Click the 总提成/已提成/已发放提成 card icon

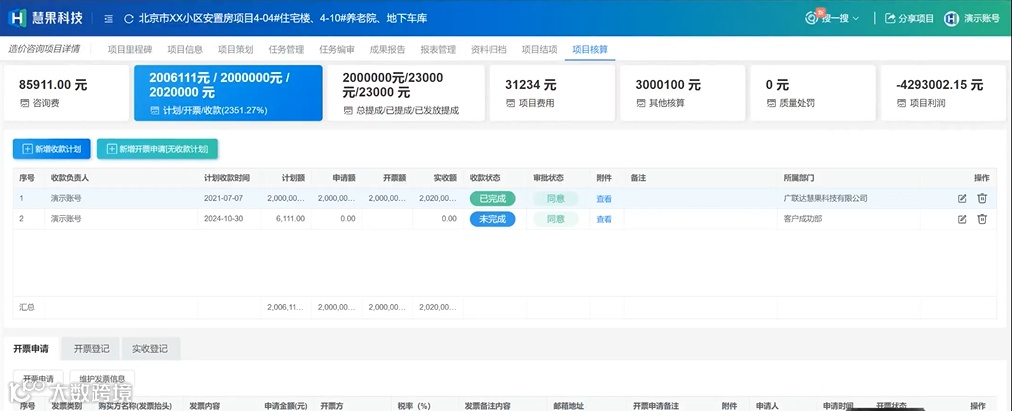349,110
